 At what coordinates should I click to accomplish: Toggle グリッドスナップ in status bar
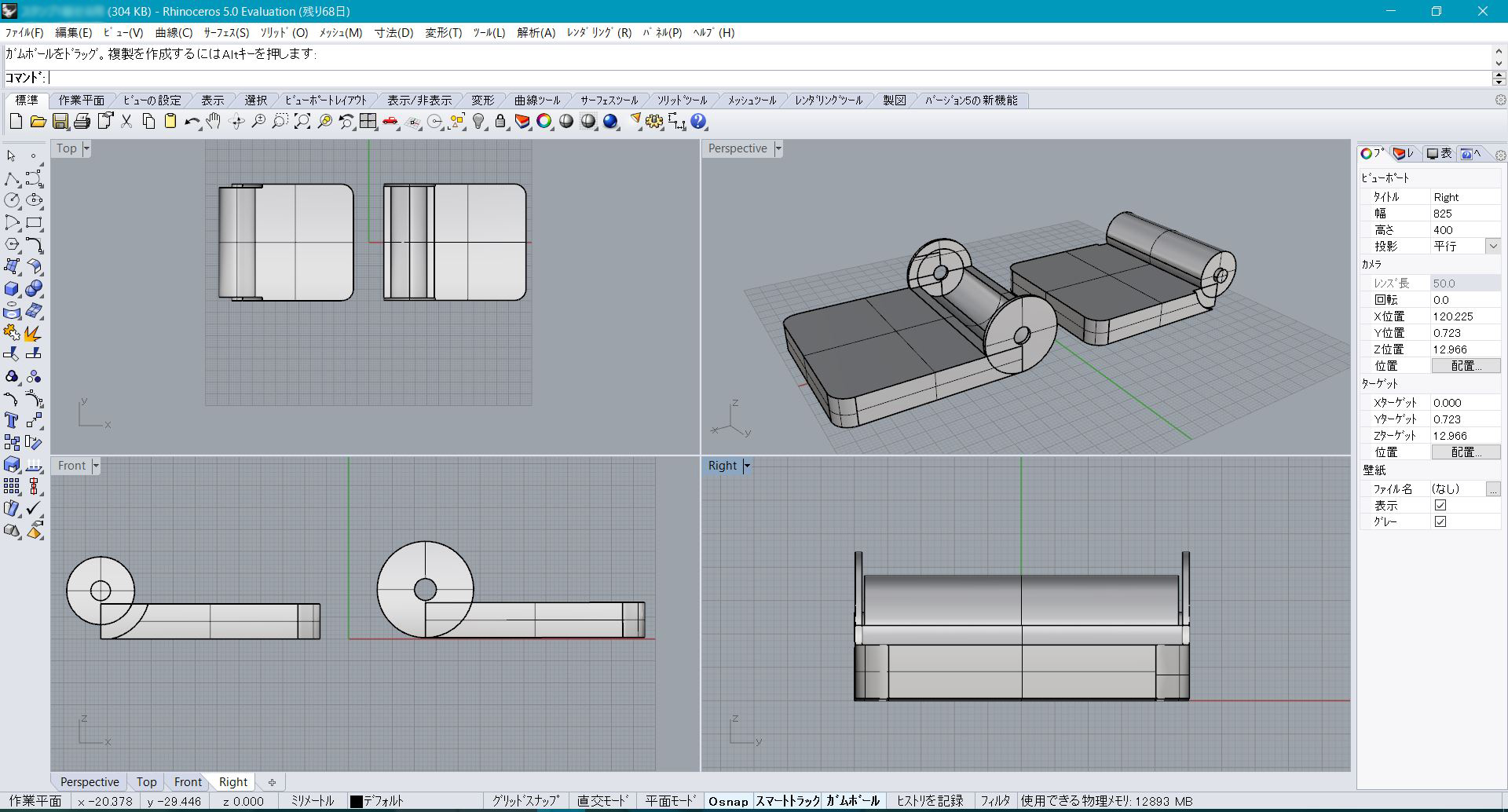point(526,801)
